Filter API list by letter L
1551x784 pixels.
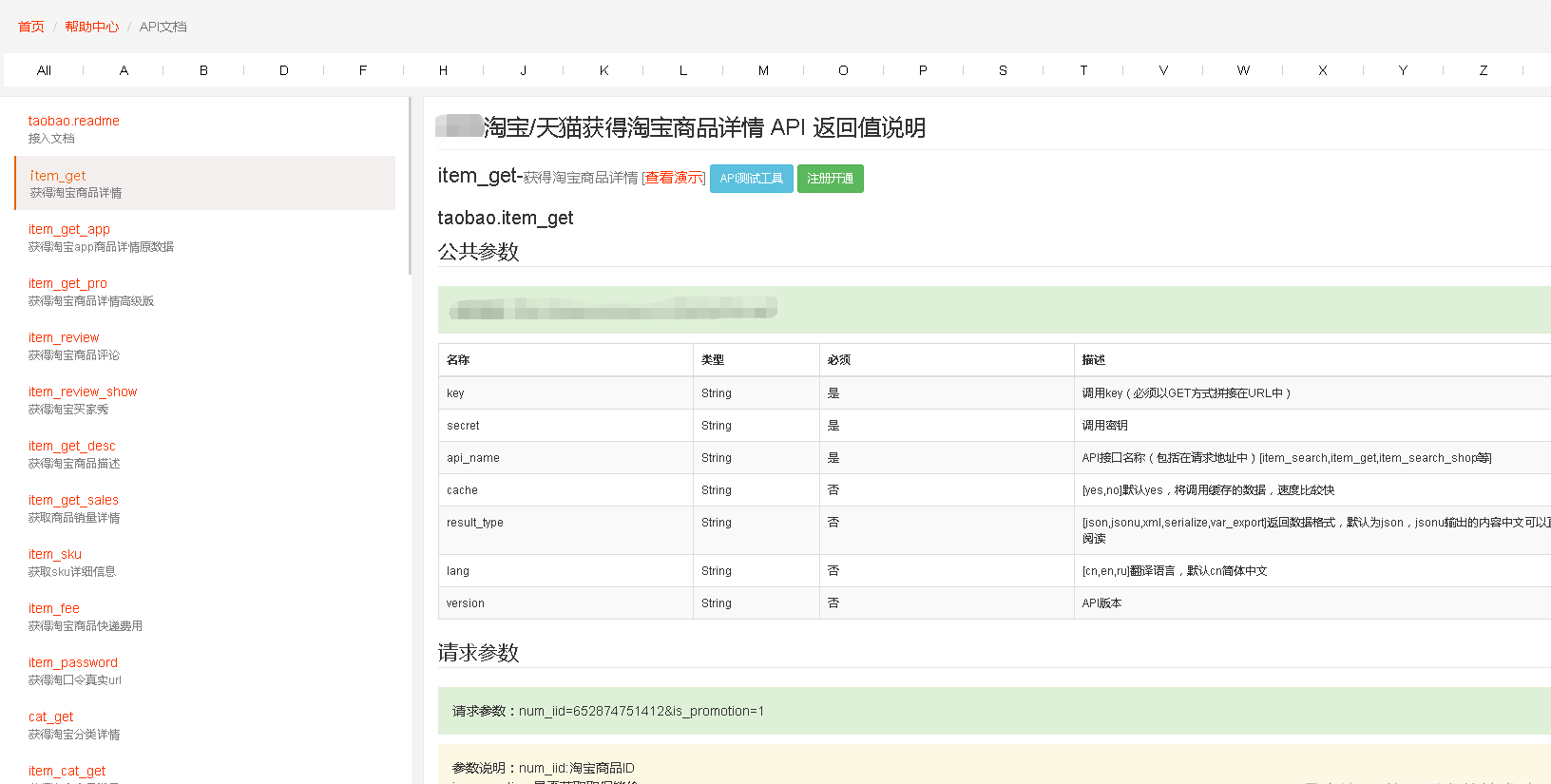tap(683, 70)
